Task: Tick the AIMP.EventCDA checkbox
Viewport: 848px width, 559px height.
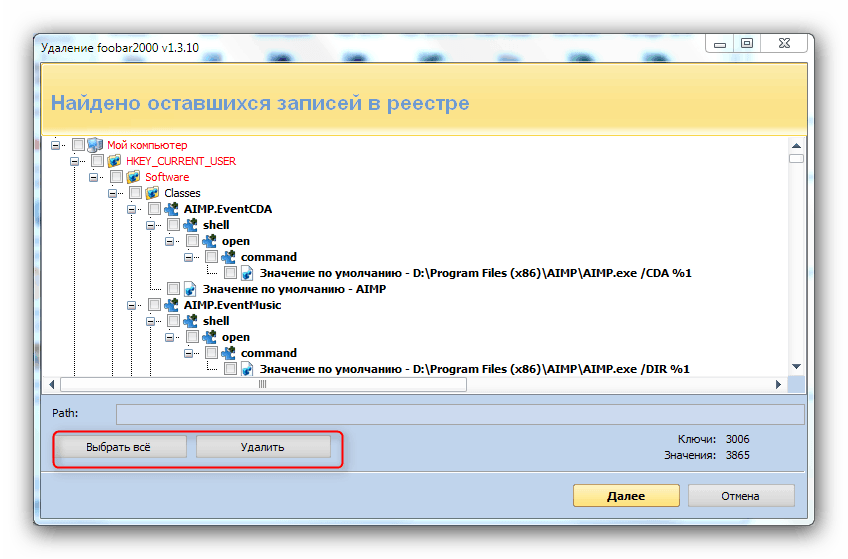Action: (x=154, y=209)
